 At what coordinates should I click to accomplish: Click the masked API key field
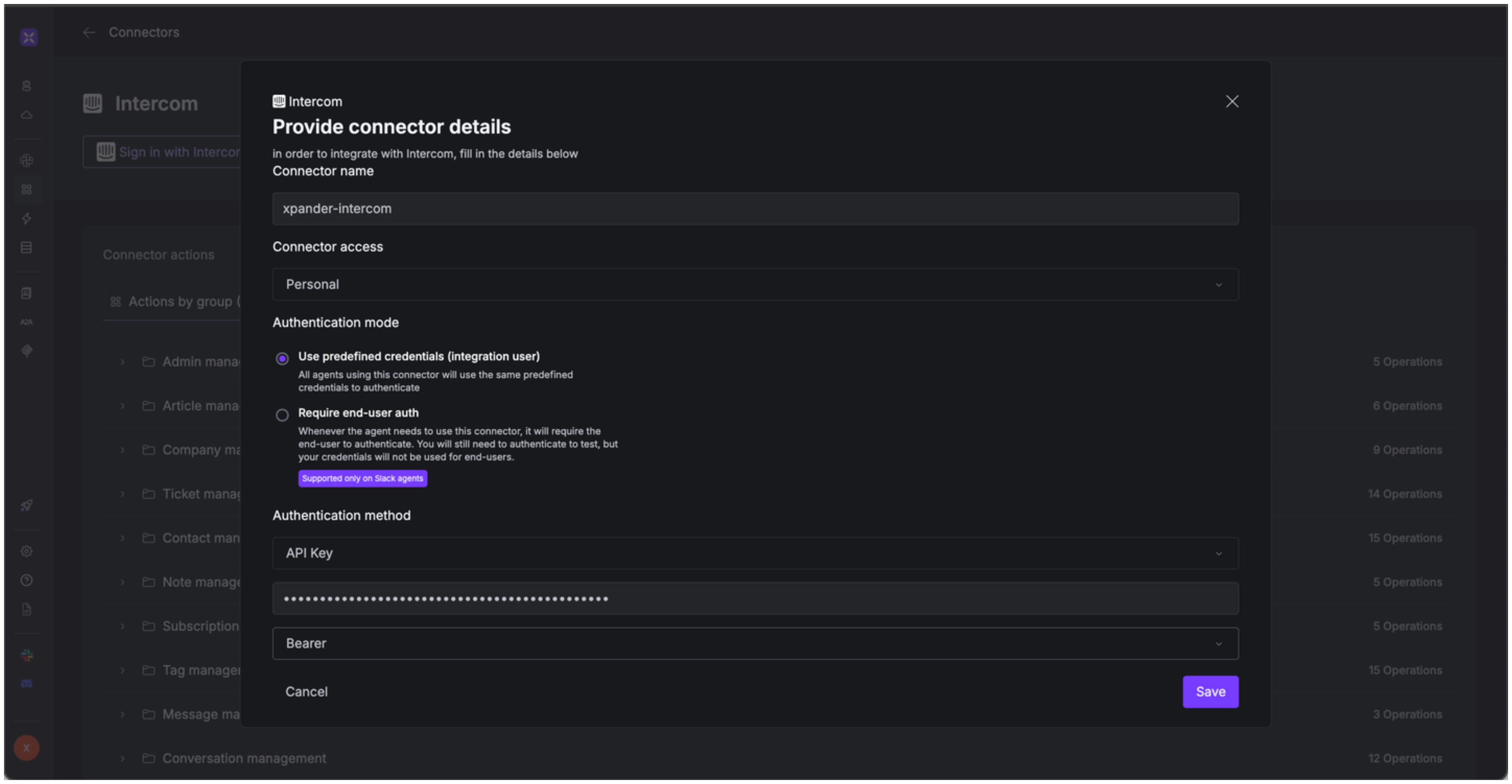point(755,598)
